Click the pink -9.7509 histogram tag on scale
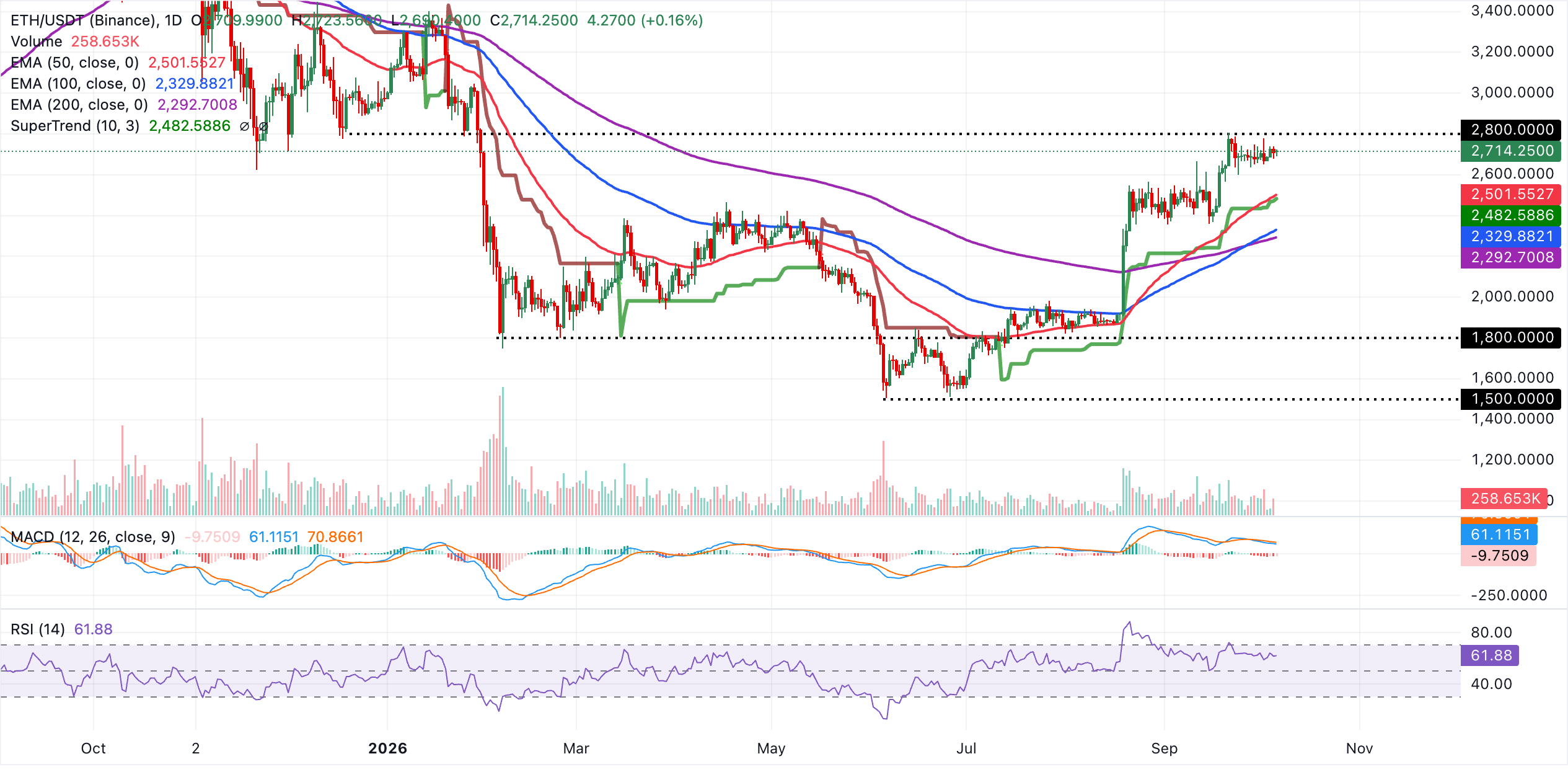The height and width of the screenshot is (777, 1568). [1499, 556]
